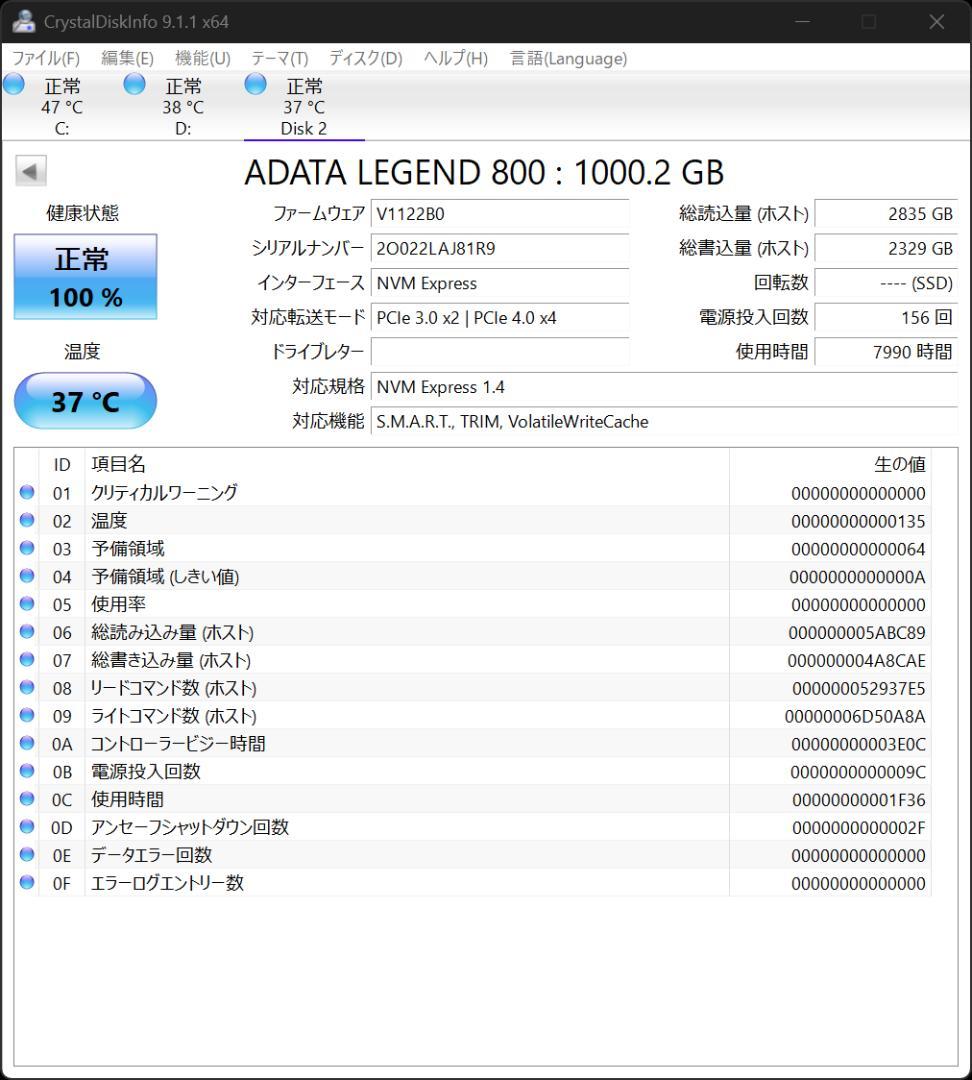Click the transfer mode field PCIe 3.0 x2
The image size is (972, 1080).
click(500, 318)
